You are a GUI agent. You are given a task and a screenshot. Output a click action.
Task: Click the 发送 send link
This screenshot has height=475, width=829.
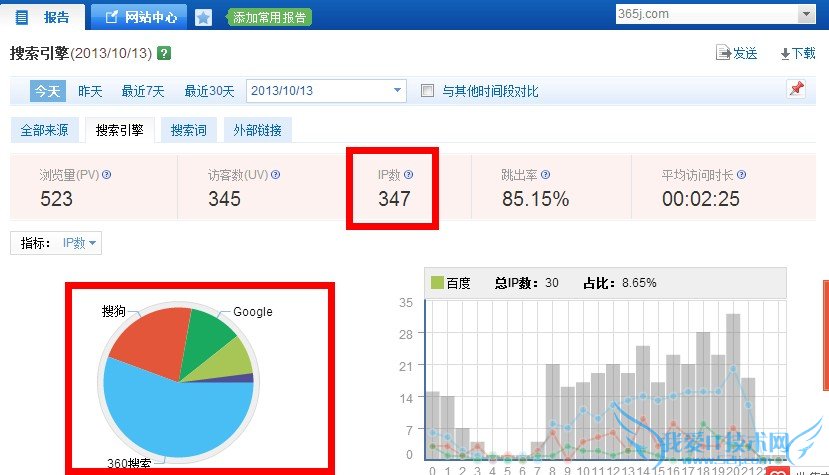[x=737, y=54]
